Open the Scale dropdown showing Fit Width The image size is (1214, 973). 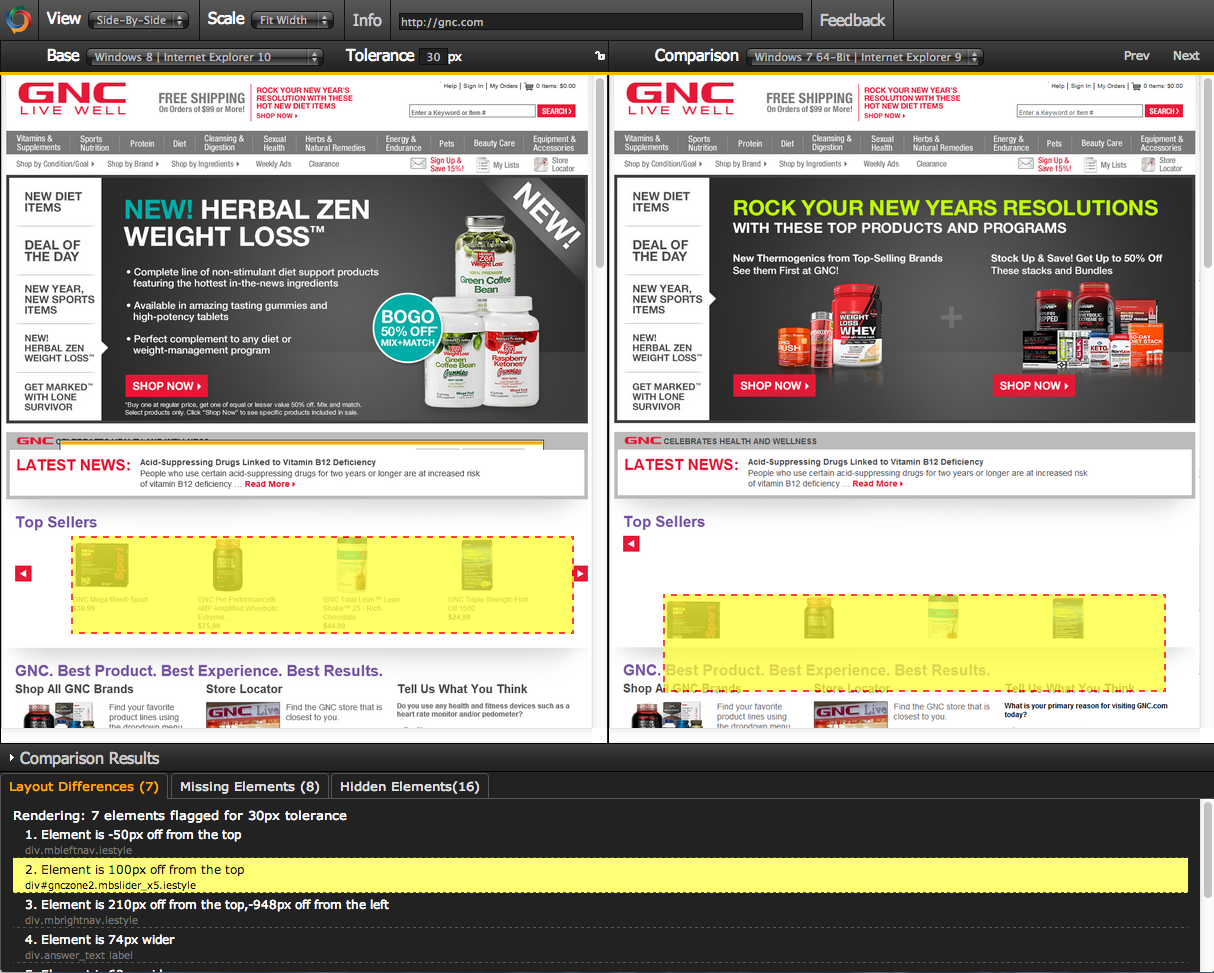(294, 20)
